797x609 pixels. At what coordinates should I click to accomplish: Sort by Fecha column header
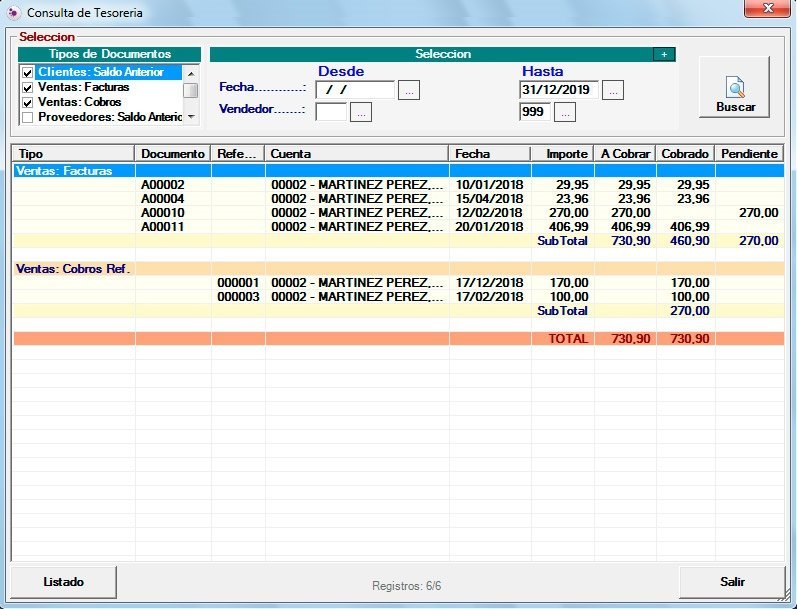(489, 154)
